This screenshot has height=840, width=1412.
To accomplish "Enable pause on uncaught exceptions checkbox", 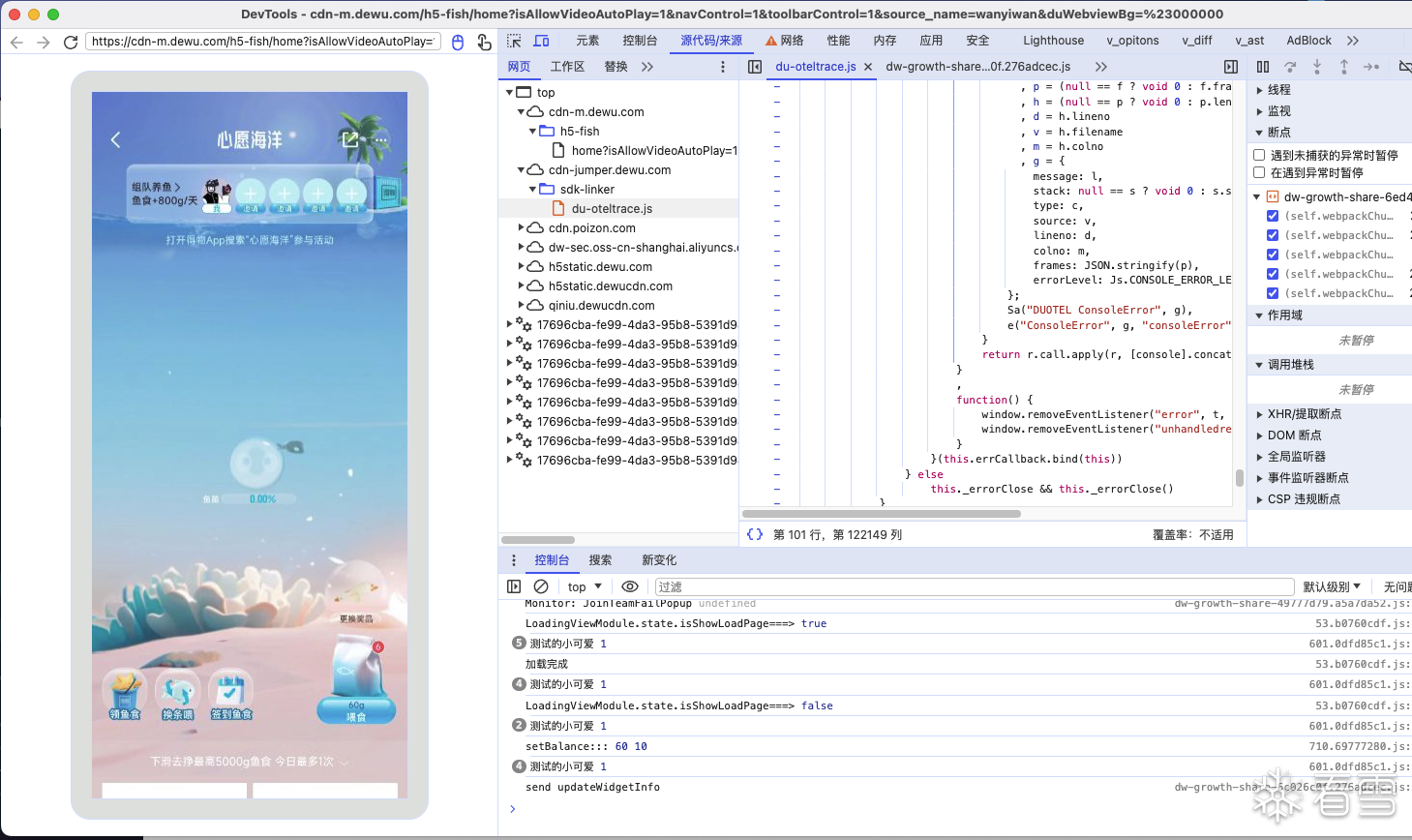I will (1259, 155).
